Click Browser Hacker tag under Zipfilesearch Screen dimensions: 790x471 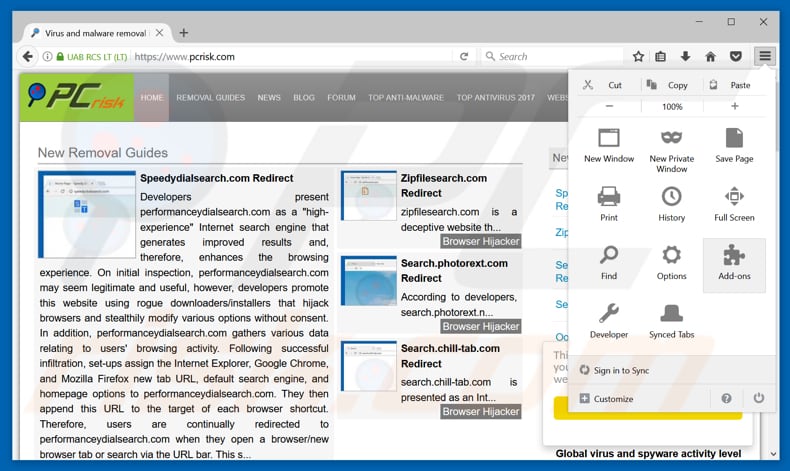(481, 241)
